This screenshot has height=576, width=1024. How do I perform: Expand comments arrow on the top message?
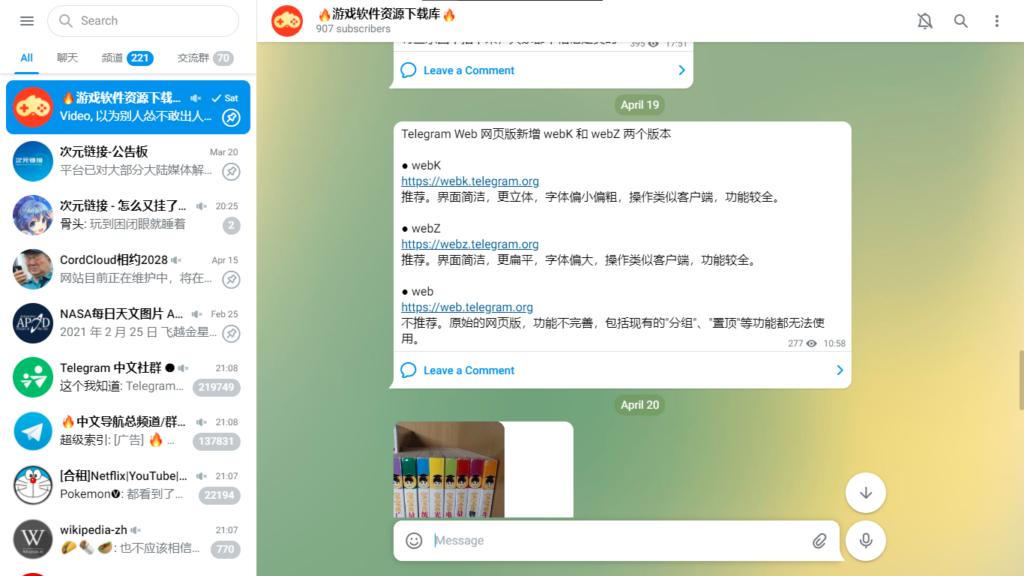681,70
